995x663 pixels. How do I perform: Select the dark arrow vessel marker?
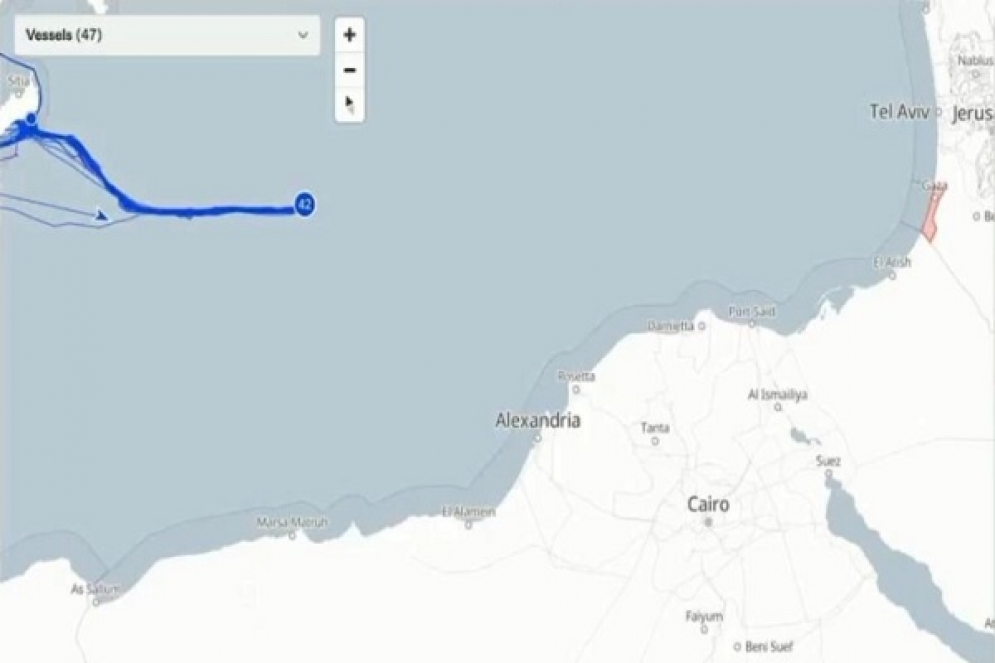coord(102,215)
